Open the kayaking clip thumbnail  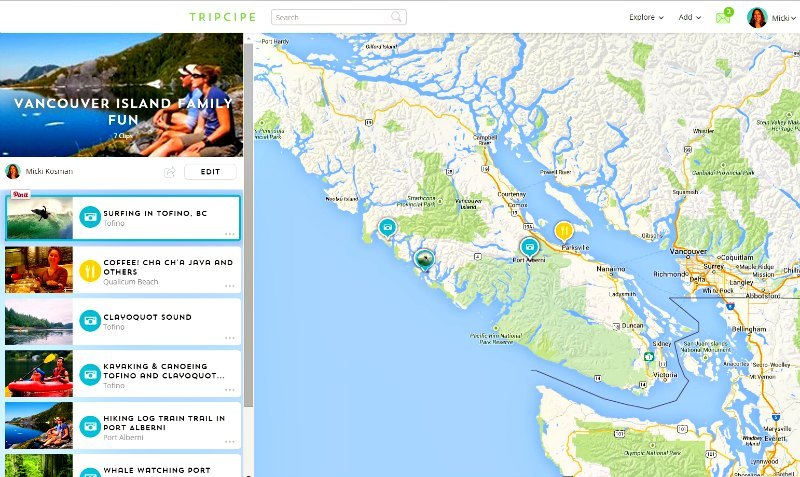point(39,374)
